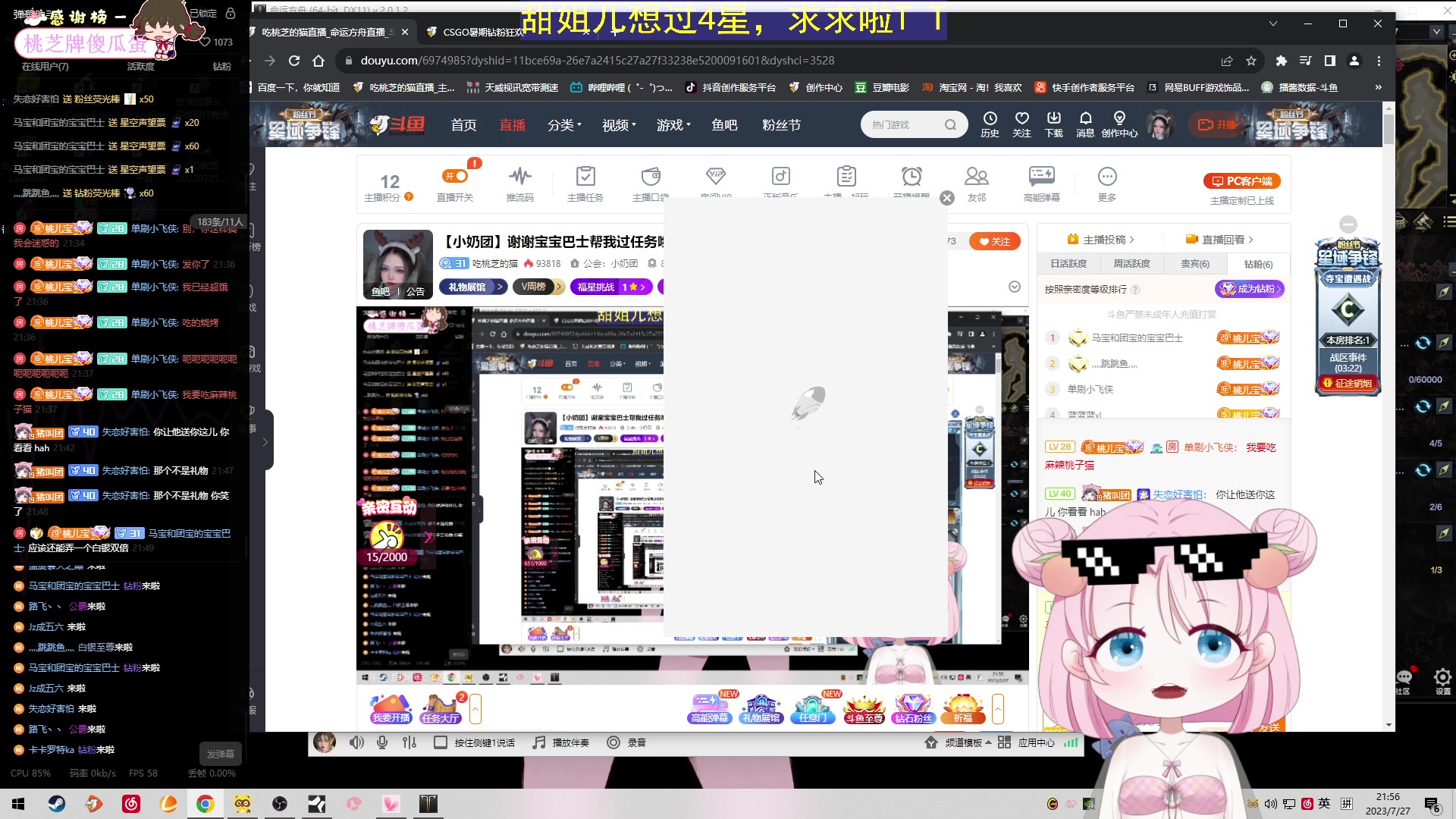Bookmark this page with the star icon
The image size is (1456, 819).
(1251, 61)
